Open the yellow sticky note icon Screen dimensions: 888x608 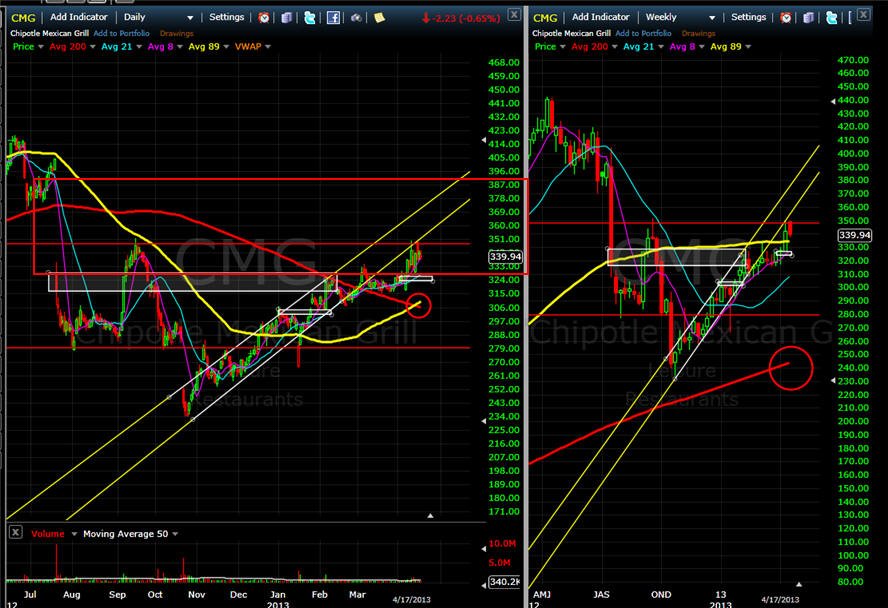(x=379, y=18)
